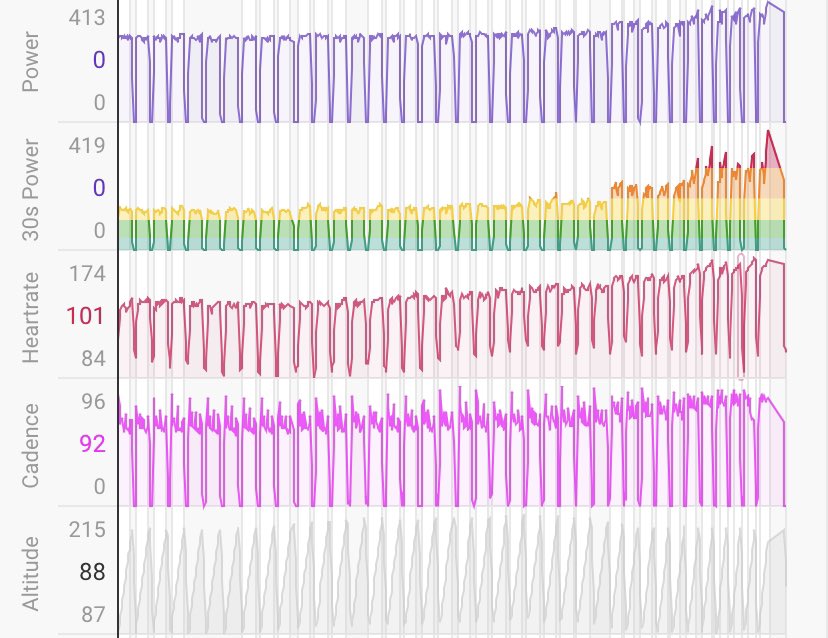The width and height of the screenshot is (828, 638).
Task: Click the heartrate dropout spike marker
Action: 741,316
